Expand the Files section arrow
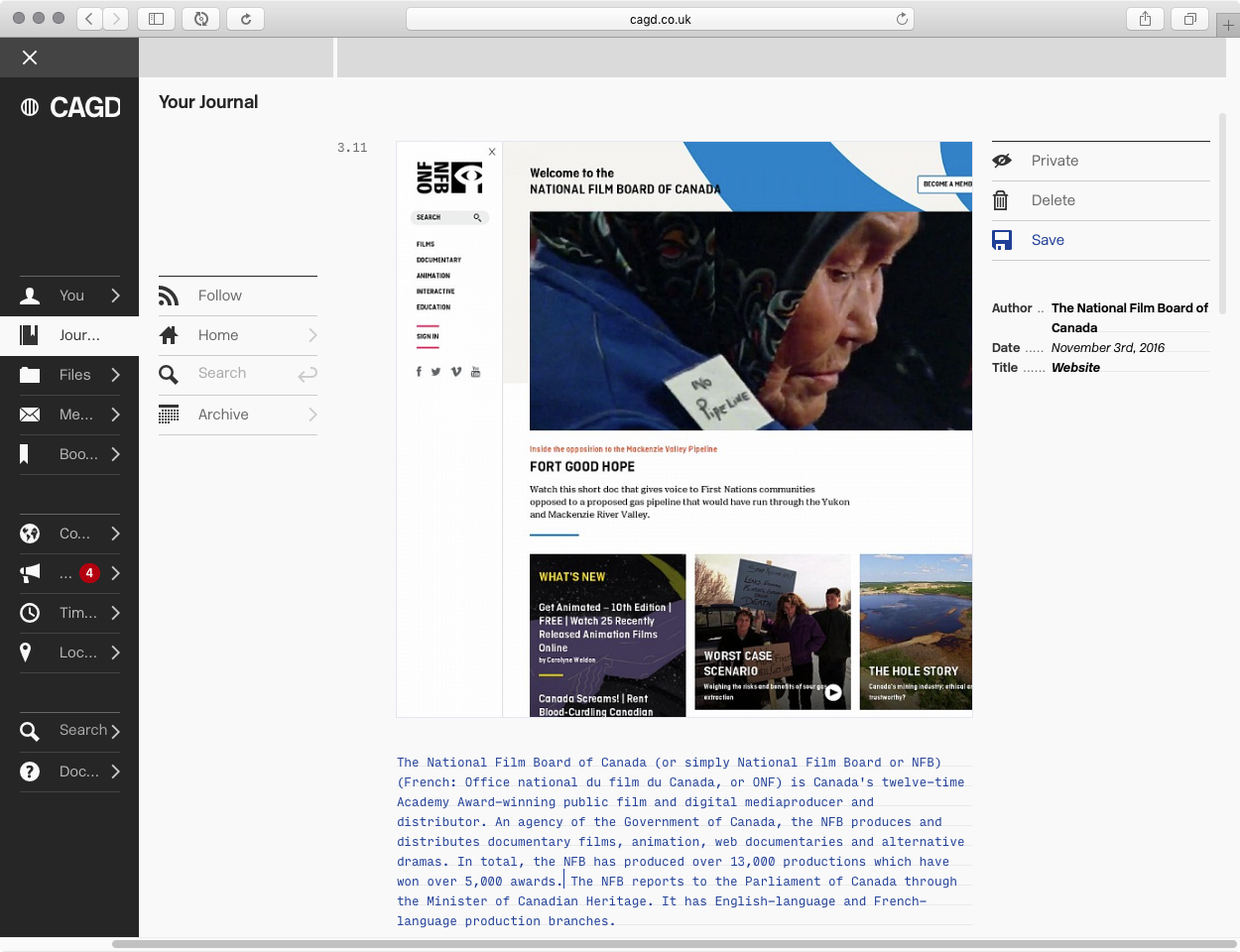 [x=115, y=375]
